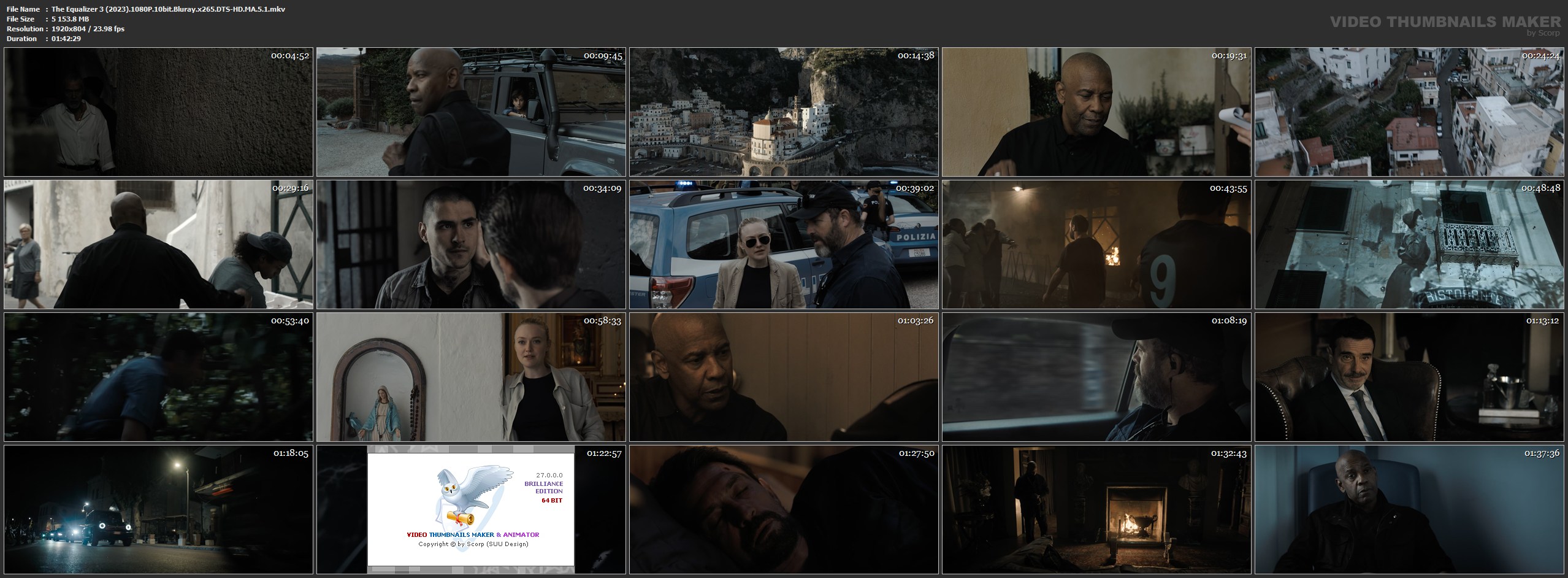Click the 00:53:40 timestamp label

[290, 321]
